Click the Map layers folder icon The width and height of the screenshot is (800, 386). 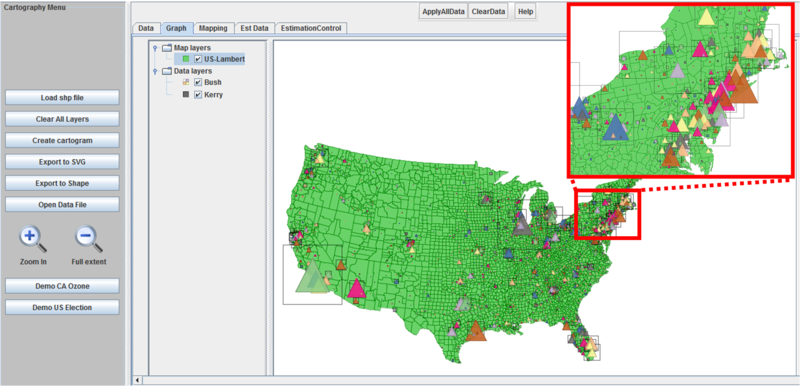(167, 47)
